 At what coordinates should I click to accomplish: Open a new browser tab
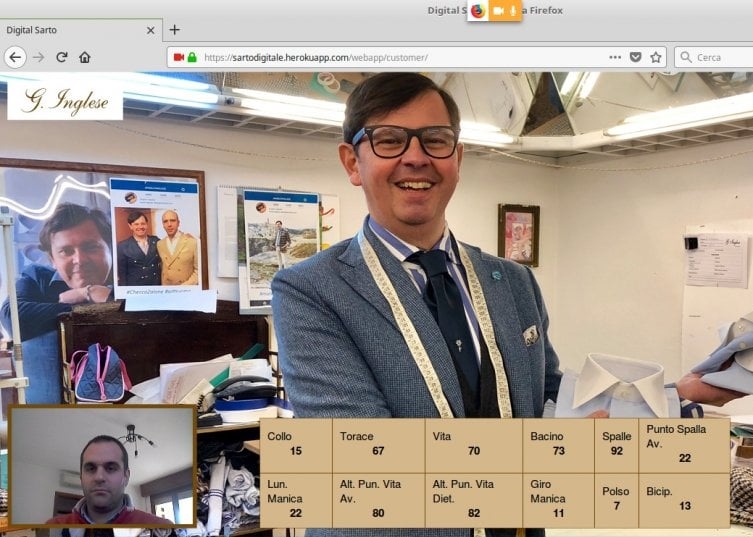click(174, 30)
